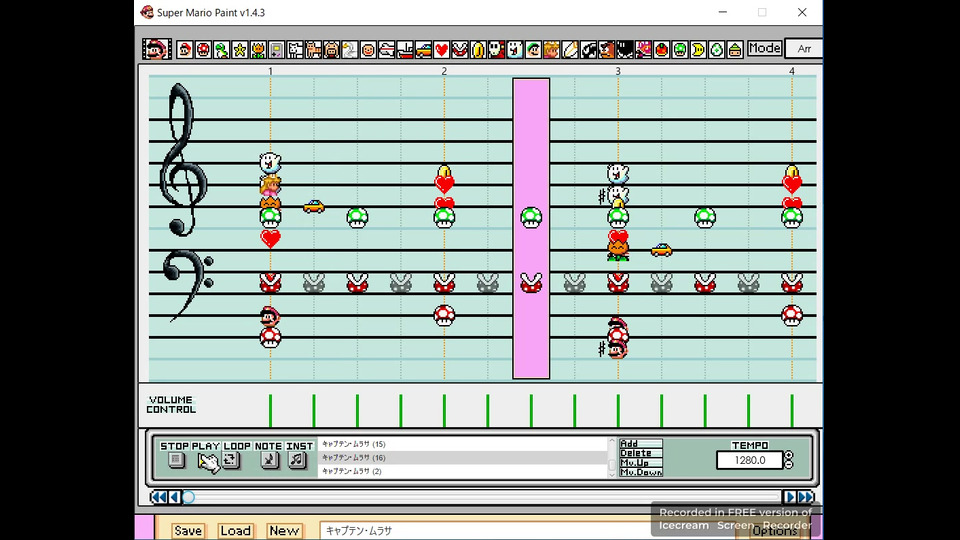960x540 pixels.
Task: Step forward one line with single-right arrow
Action: tap(790, 497)
